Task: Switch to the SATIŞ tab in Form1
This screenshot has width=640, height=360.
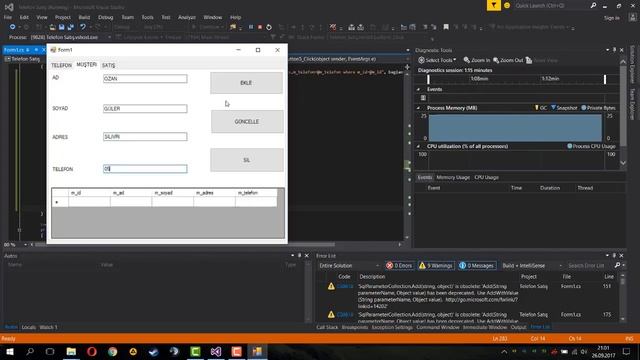Action: pos(108,65)
